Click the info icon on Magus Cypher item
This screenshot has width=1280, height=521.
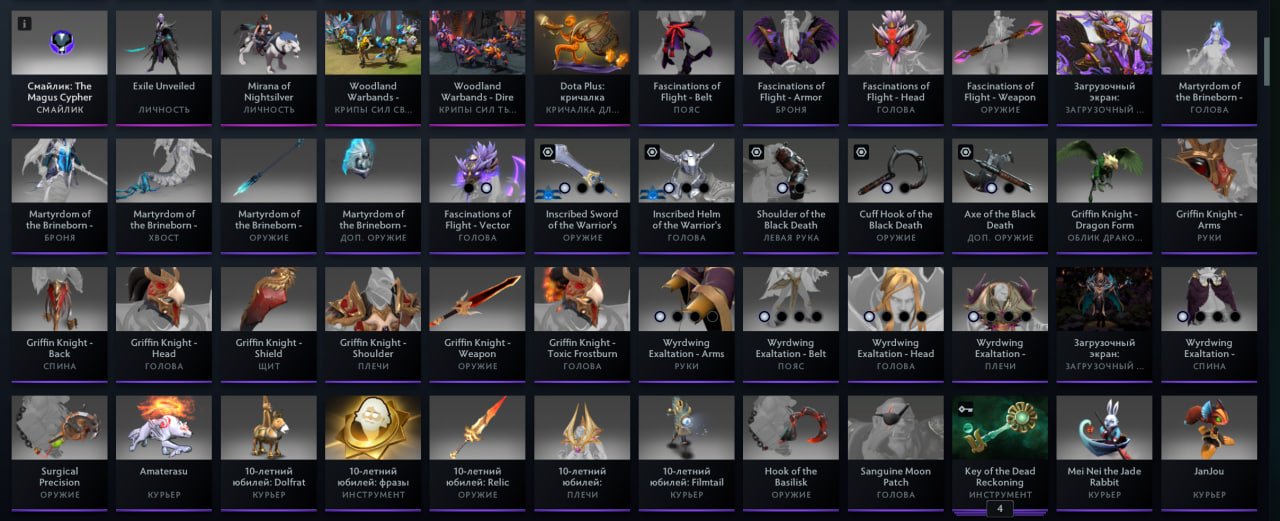[x=25, y=24]
